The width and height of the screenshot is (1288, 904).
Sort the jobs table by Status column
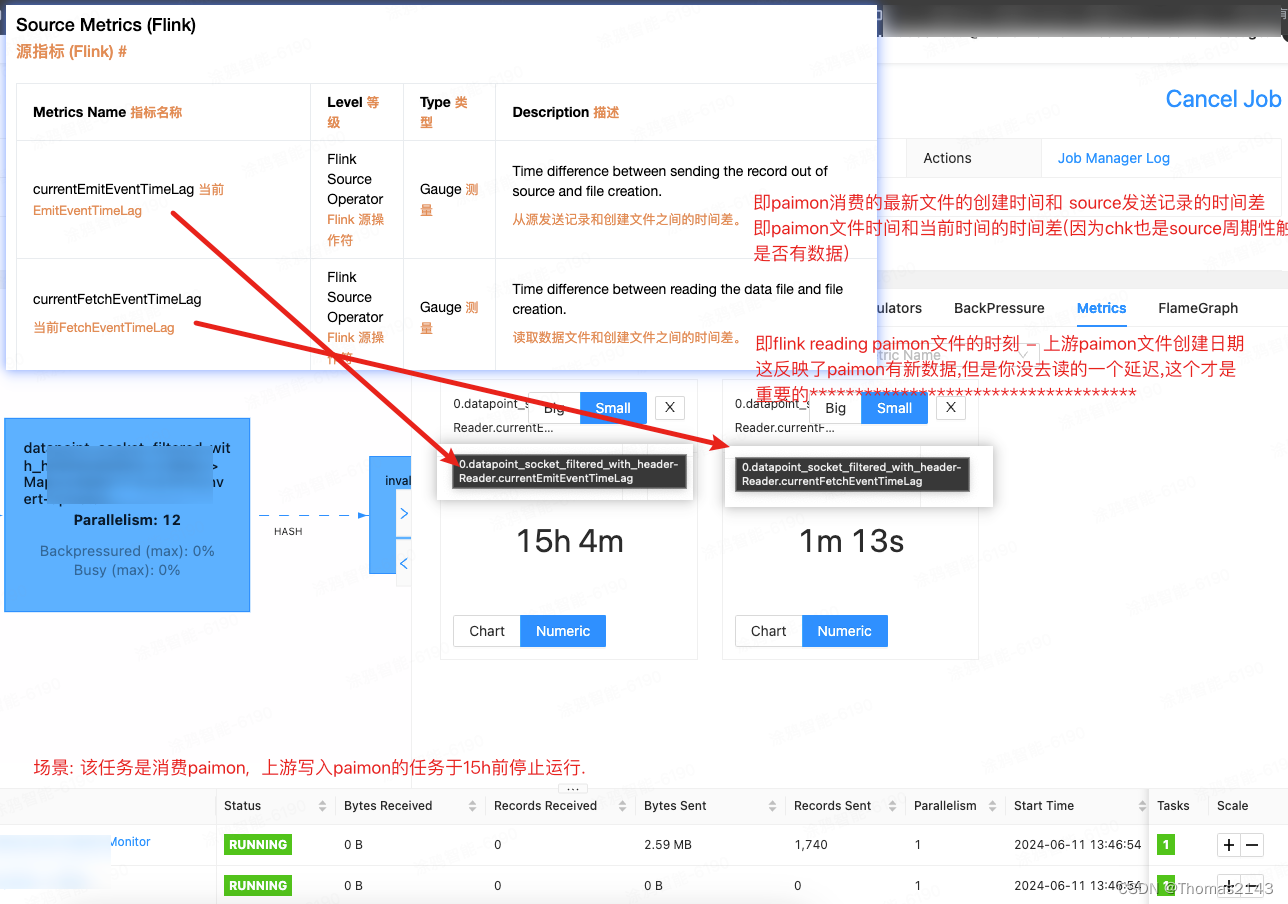click(323, 805)
